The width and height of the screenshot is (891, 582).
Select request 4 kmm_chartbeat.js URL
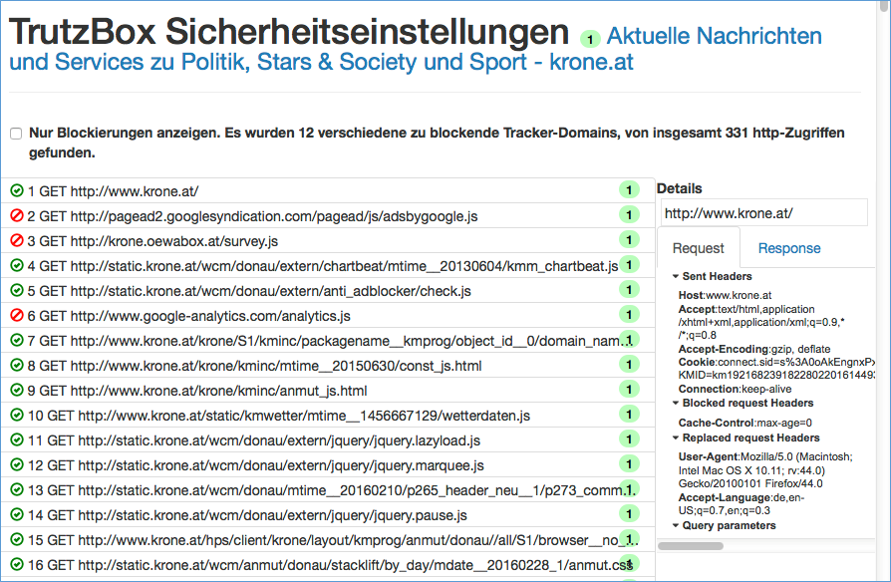click(x=323, y=266)
